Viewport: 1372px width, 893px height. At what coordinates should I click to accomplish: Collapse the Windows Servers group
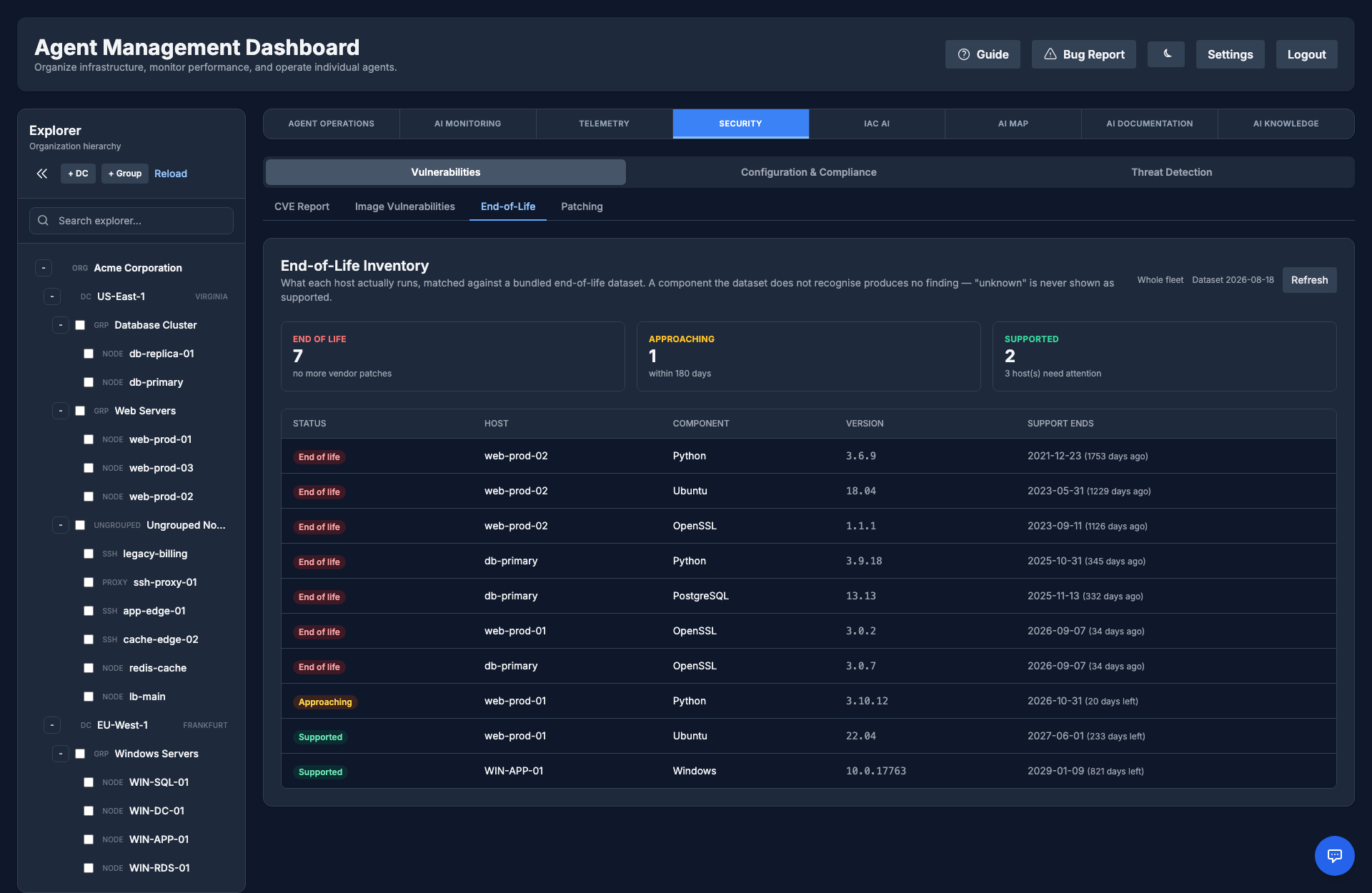pyautogui.click(x=61, y=754)
